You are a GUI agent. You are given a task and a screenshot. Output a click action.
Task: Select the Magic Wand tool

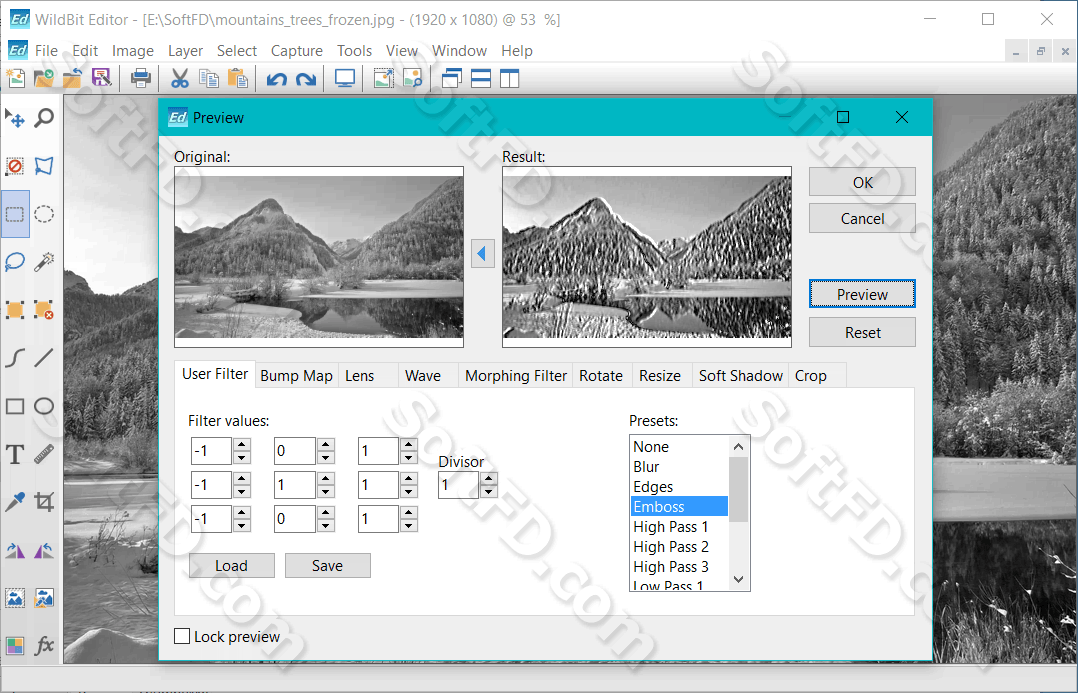44,262
